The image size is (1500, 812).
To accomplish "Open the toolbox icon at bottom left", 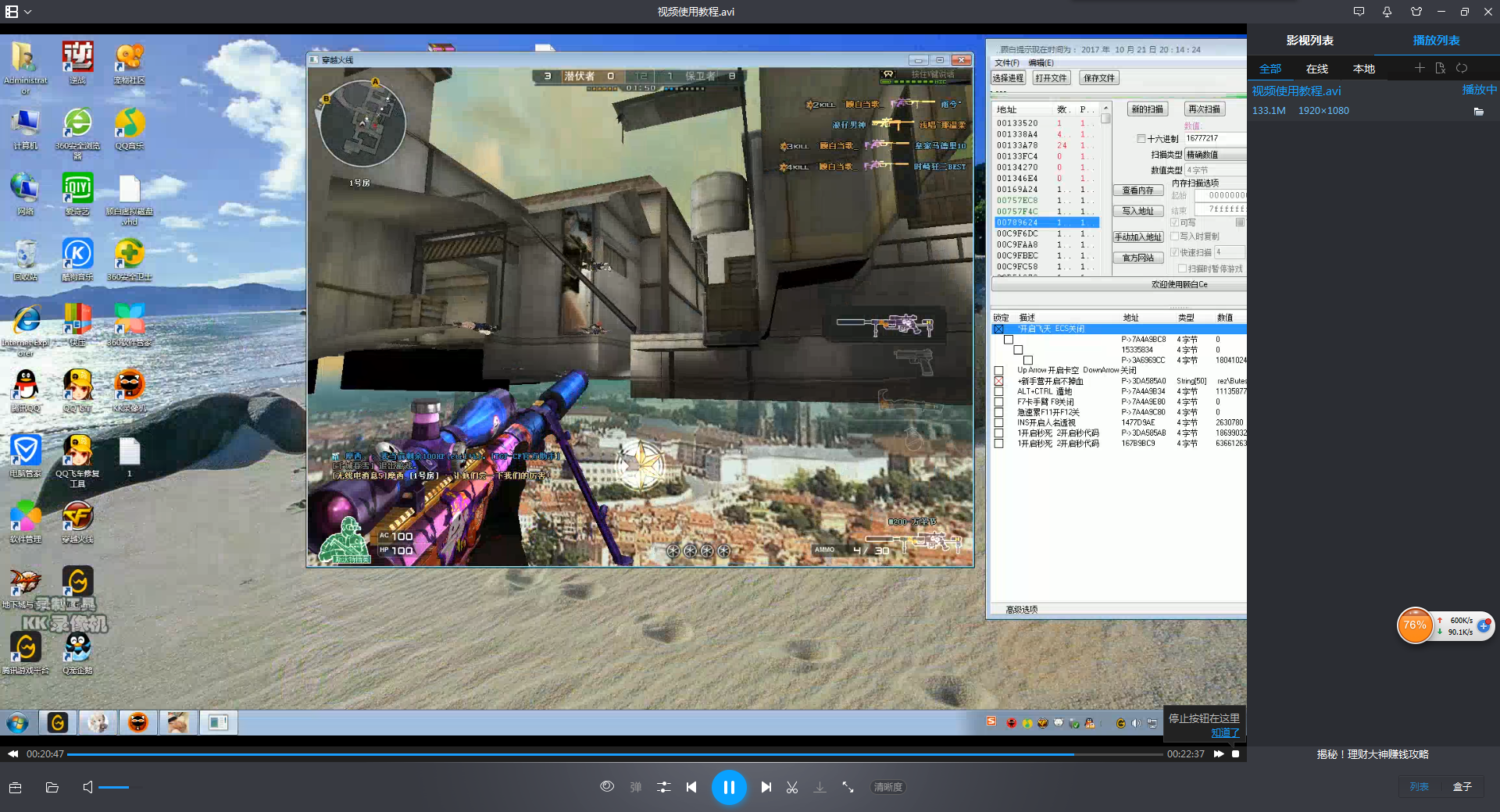I will [15, 787].
